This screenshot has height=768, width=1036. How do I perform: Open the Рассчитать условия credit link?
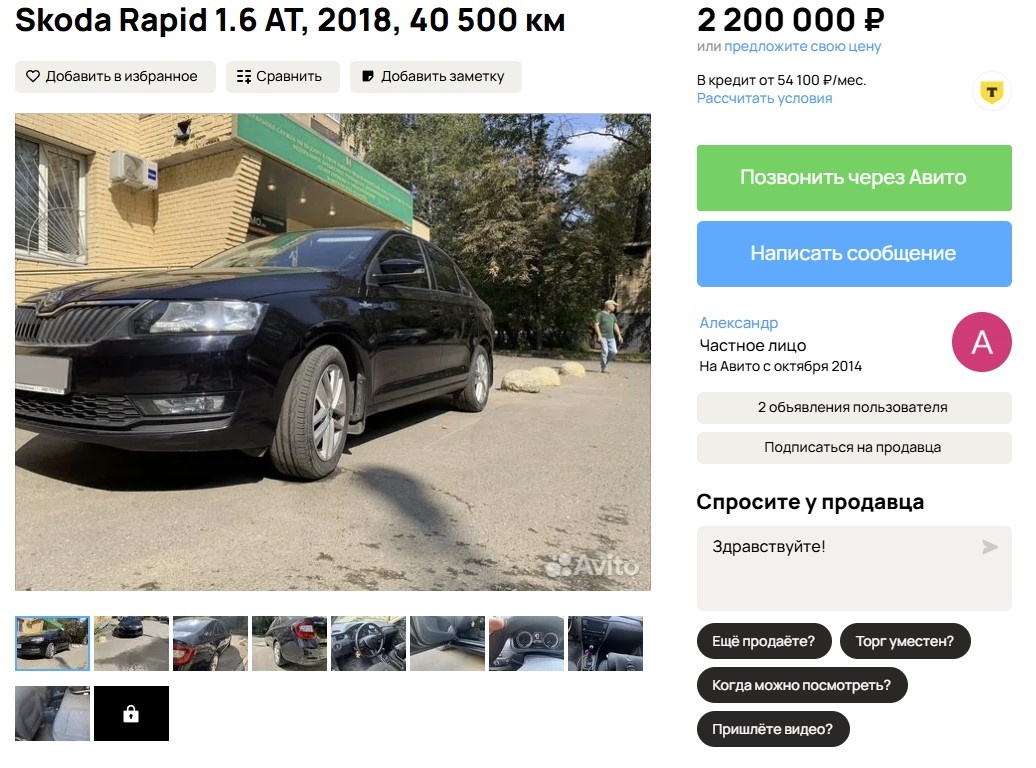(764, 98)
